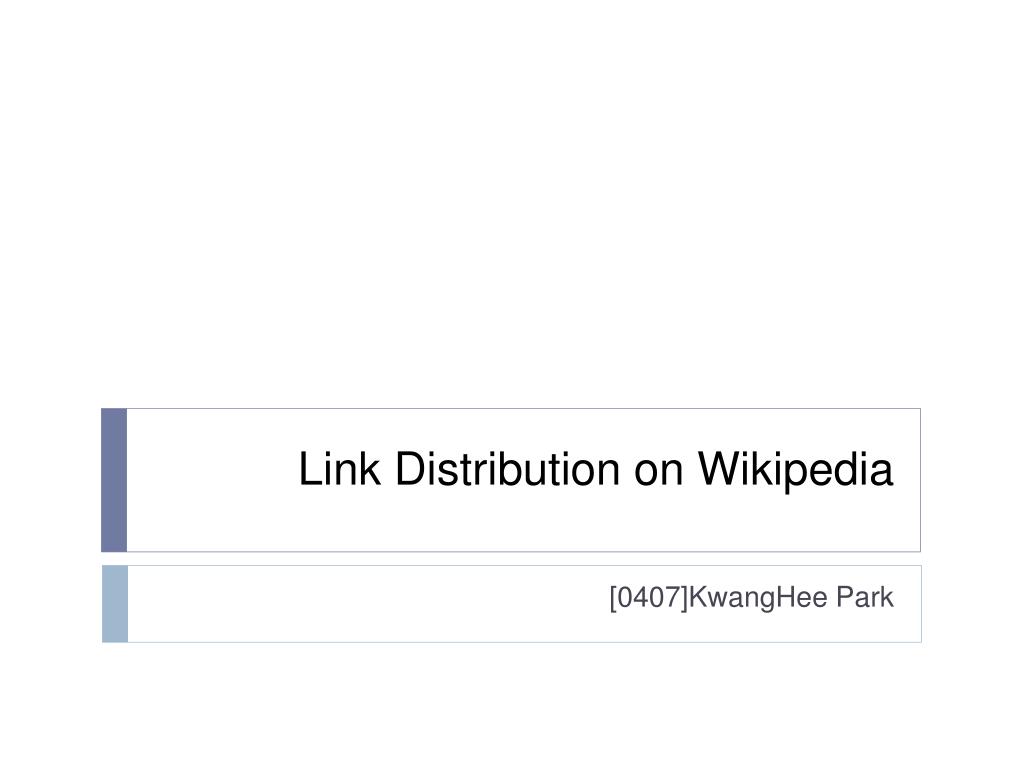
Task: Select the subtitle "[0407]KwangHee Park"
Action: coord(751,598)
